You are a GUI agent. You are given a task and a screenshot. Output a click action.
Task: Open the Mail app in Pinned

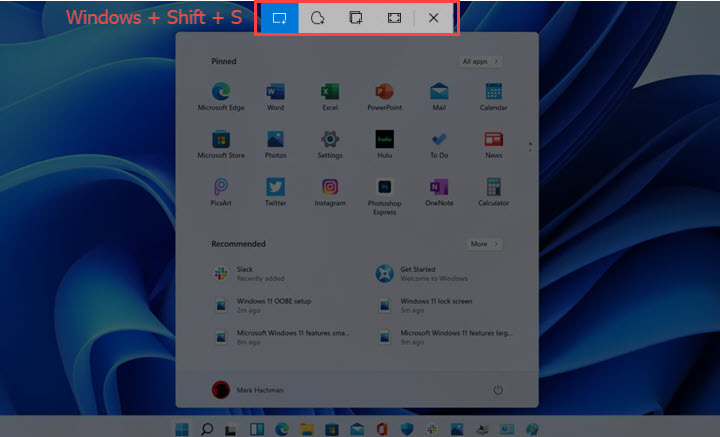439,97
